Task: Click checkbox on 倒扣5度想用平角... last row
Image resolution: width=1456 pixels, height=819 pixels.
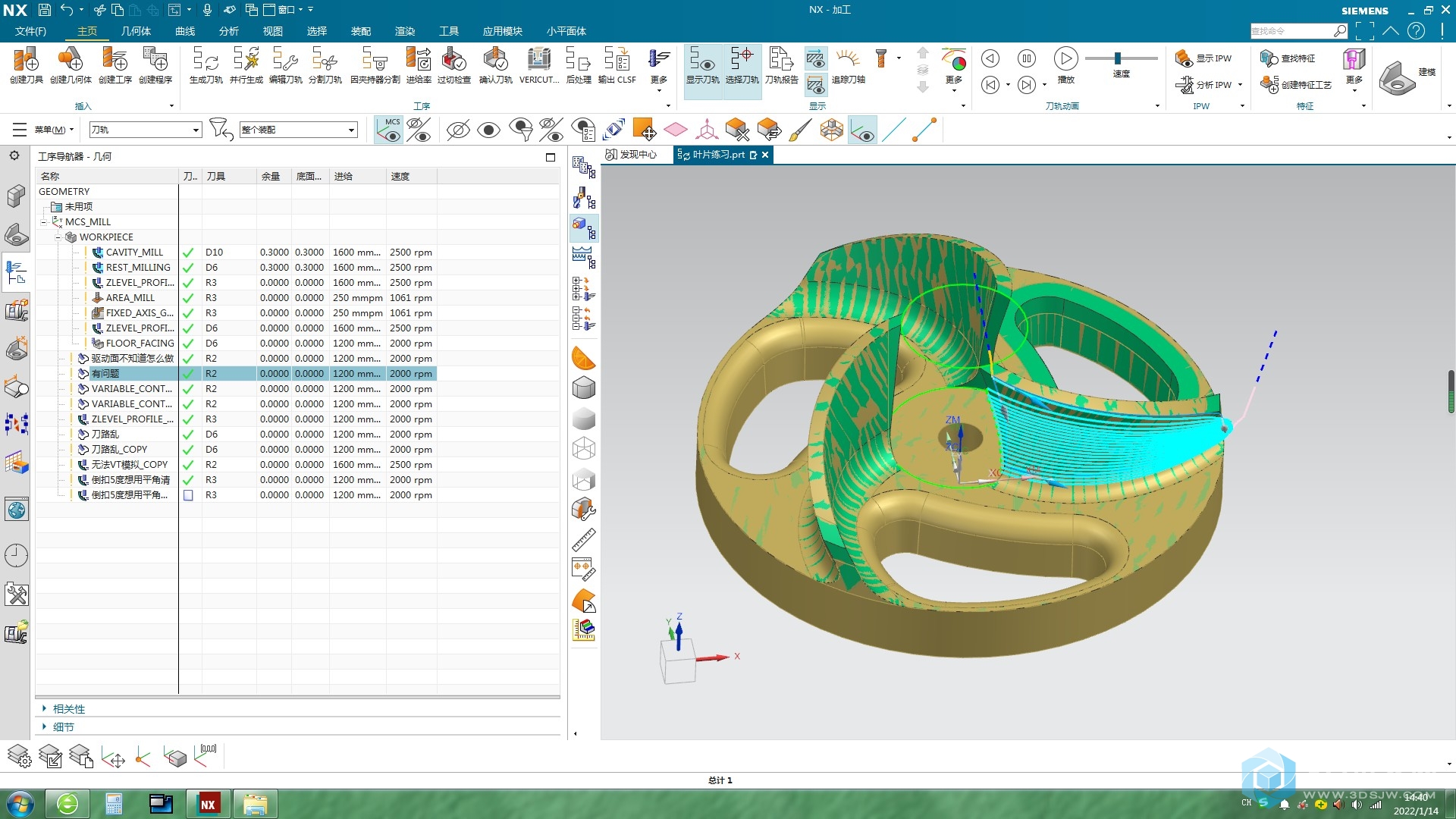Action: click(188, 495)
